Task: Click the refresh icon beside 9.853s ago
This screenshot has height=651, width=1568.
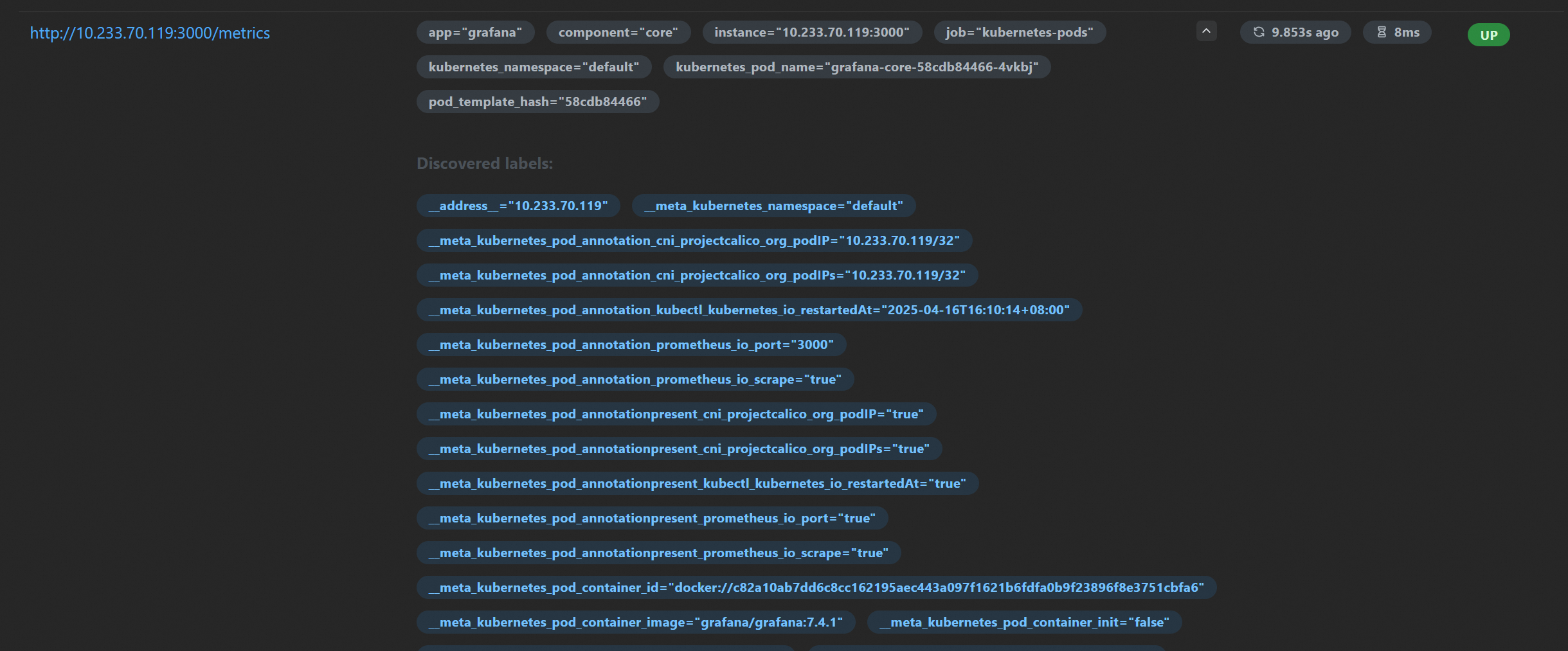Action: pos(1258,32)
